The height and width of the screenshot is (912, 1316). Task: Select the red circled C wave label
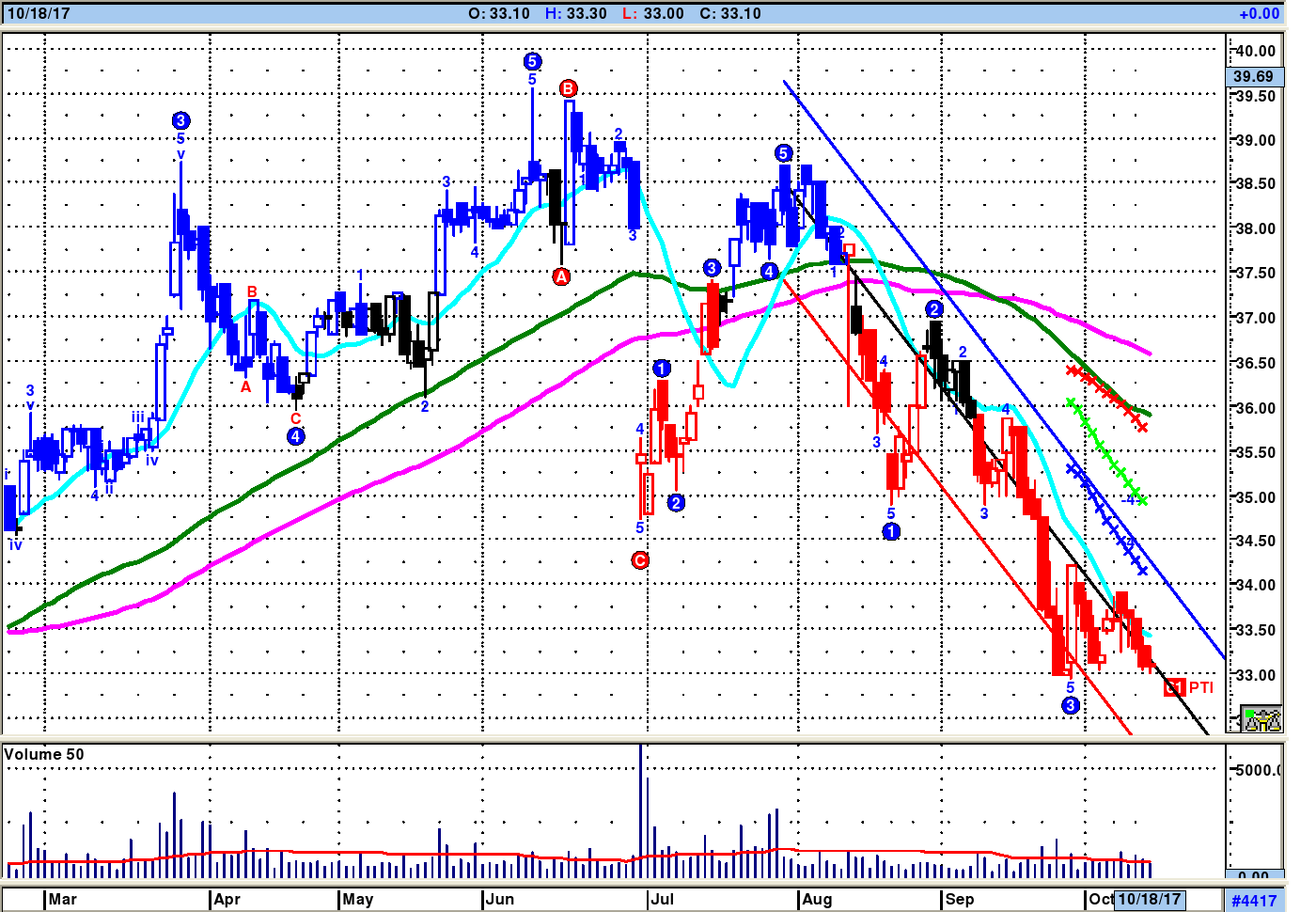tap(640, 560)
